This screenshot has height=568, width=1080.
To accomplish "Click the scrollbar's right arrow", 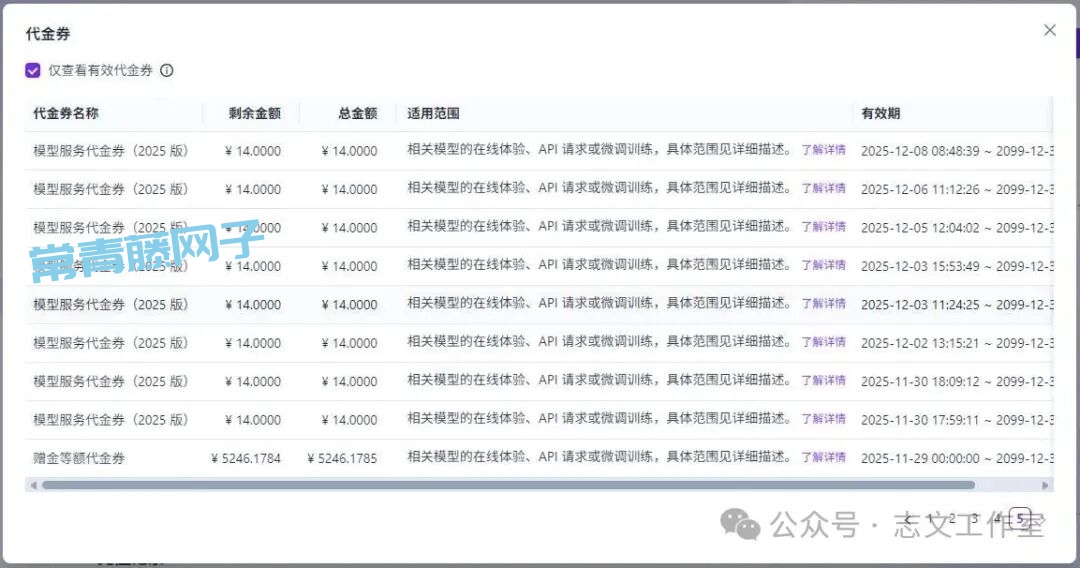I will (x=1046, y=485).
